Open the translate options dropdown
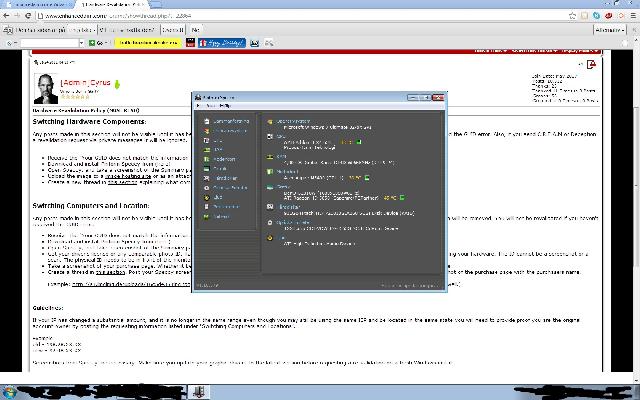Screen dimensions: 640x400 click(x=610, y=30)
